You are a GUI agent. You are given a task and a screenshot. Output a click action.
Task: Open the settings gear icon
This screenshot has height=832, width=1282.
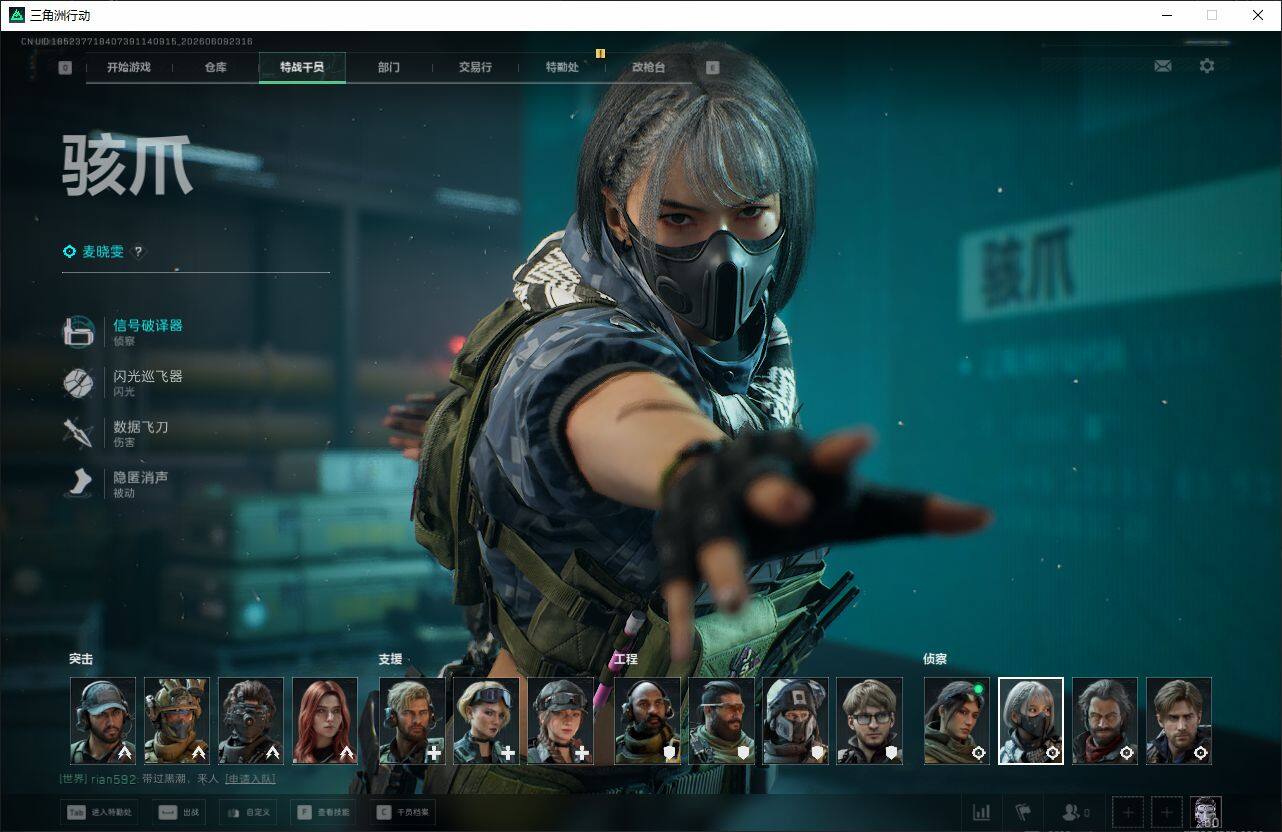(x=1207, y=66)
